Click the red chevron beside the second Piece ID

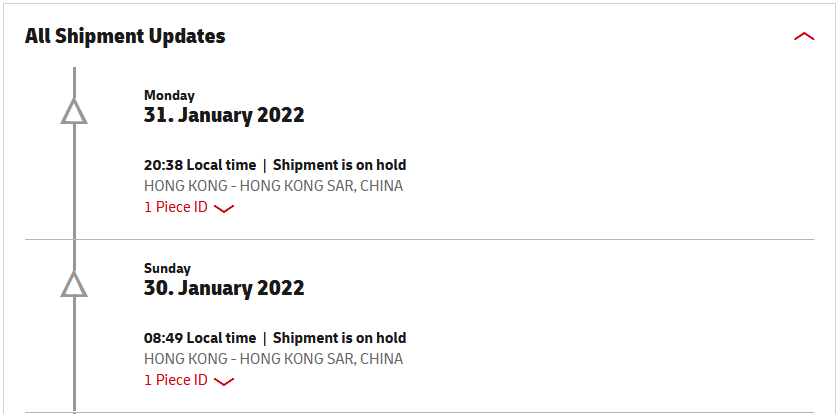point(224,381)
